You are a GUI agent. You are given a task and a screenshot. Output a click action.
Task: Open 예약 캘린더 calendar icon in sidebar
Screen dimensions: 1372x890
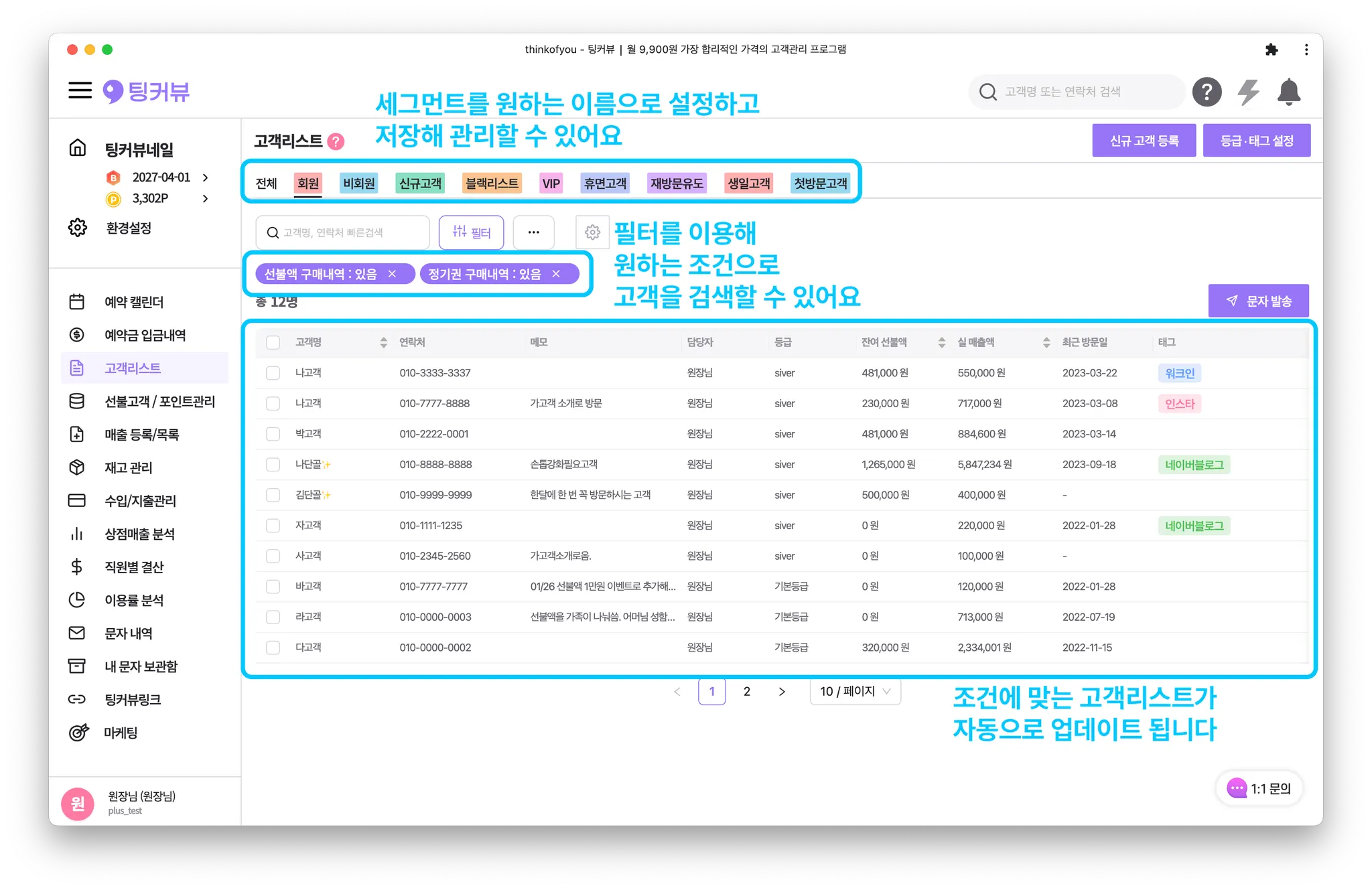[77, 302]
